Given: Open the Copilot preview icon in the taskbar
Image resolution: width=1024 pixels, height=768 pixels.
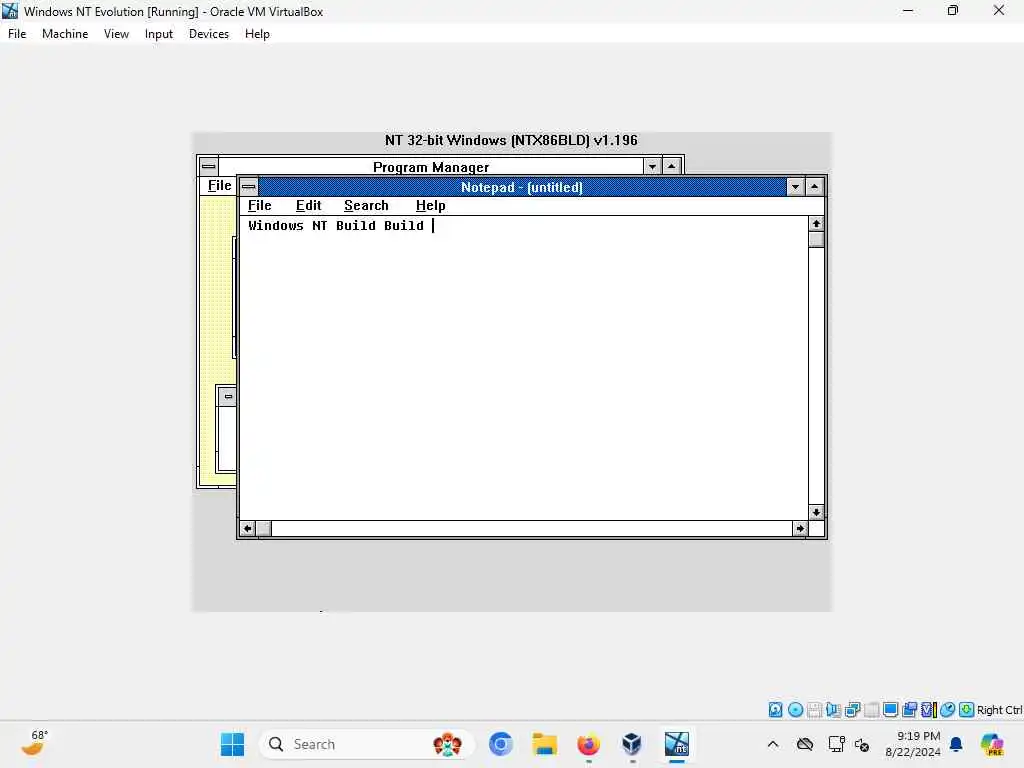Looking at the screenshot, I should 991,744.
